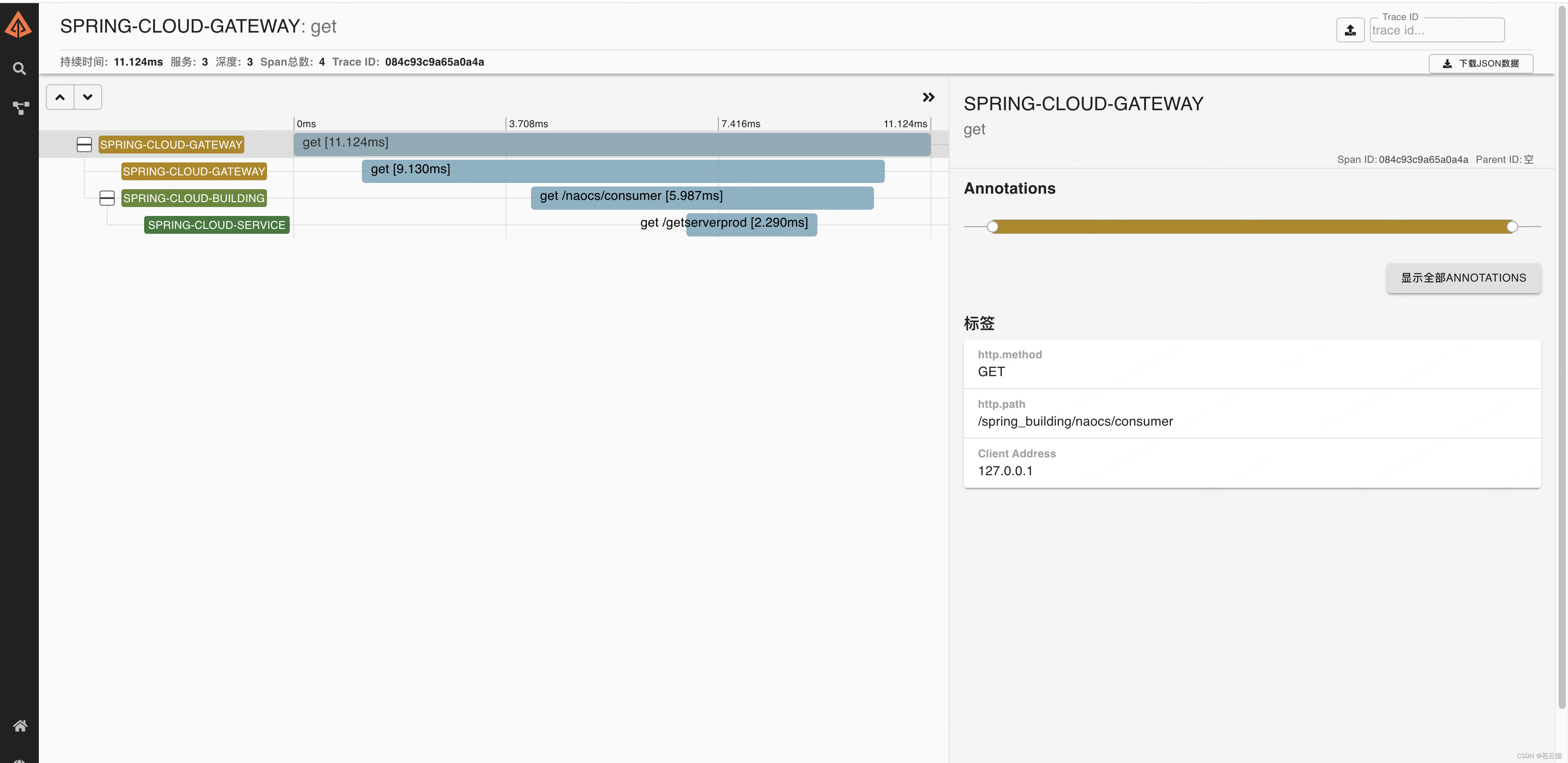1568x763 pixels.
Task: Open the dependencies graph sidebar icon
Action: pyautogui.click(x=20, y=108)
